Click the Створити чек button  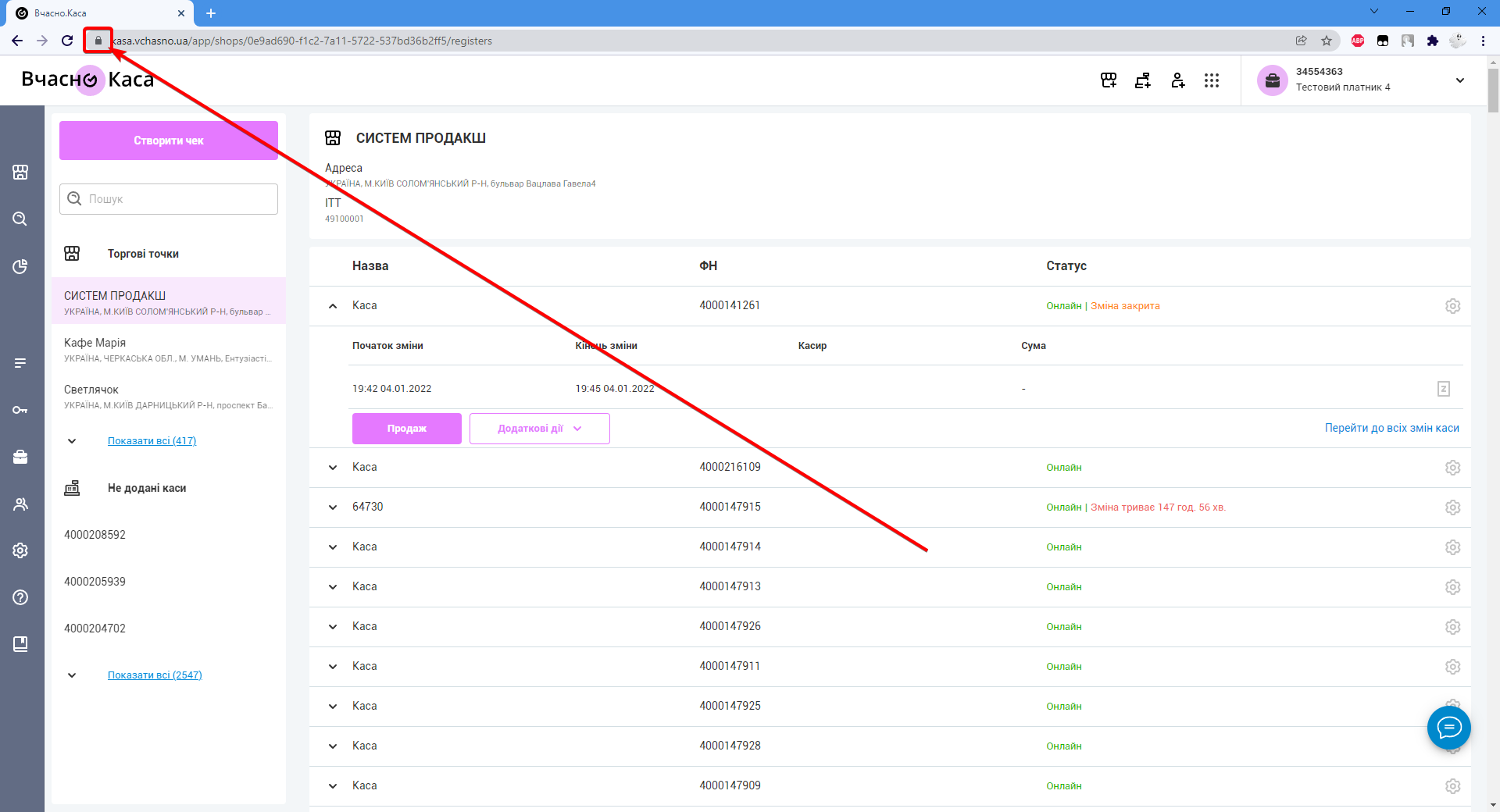click(x=169, y=141)
